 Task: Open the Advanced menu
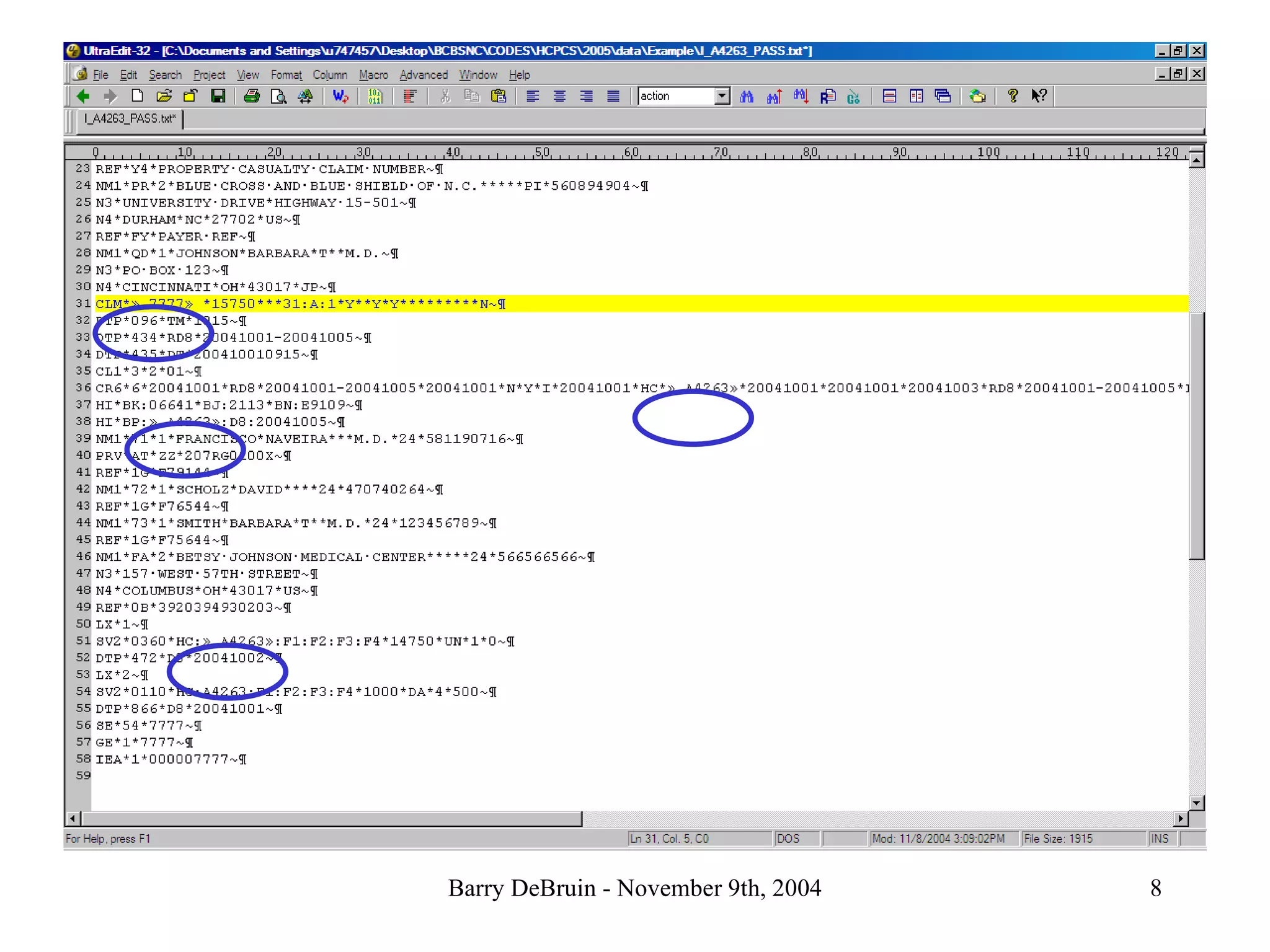click(x=424, y=75)
